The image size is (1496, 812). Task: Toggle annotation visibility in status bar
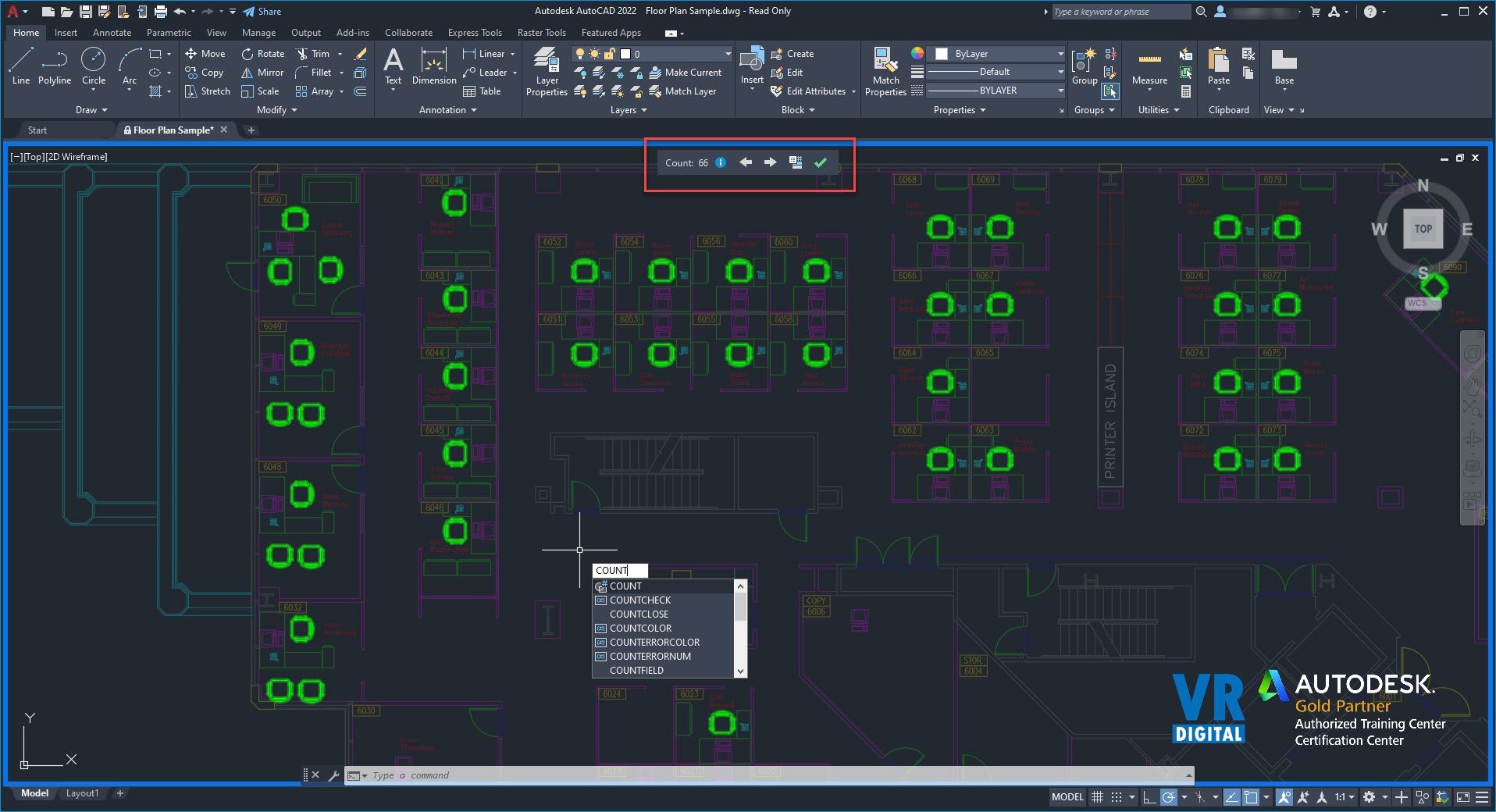point(1284,797)
